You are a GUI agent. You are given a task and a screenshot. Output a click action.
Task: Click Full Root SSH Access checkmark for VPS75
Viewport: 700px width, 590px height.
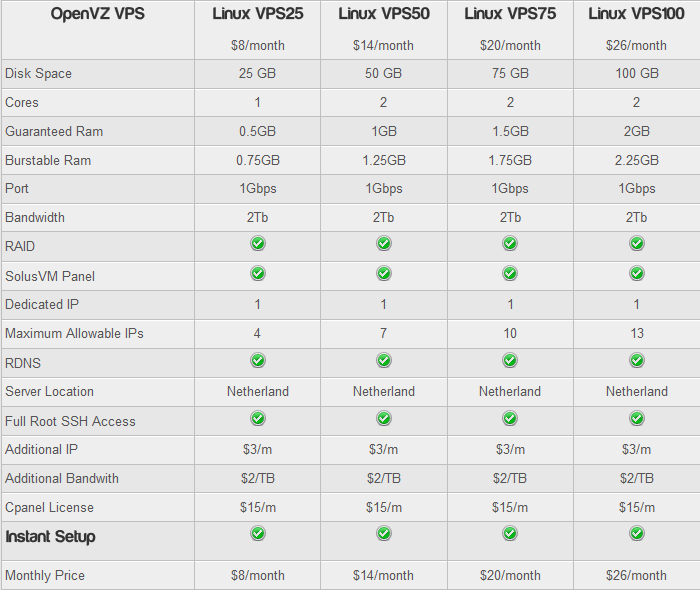[510, 419]
